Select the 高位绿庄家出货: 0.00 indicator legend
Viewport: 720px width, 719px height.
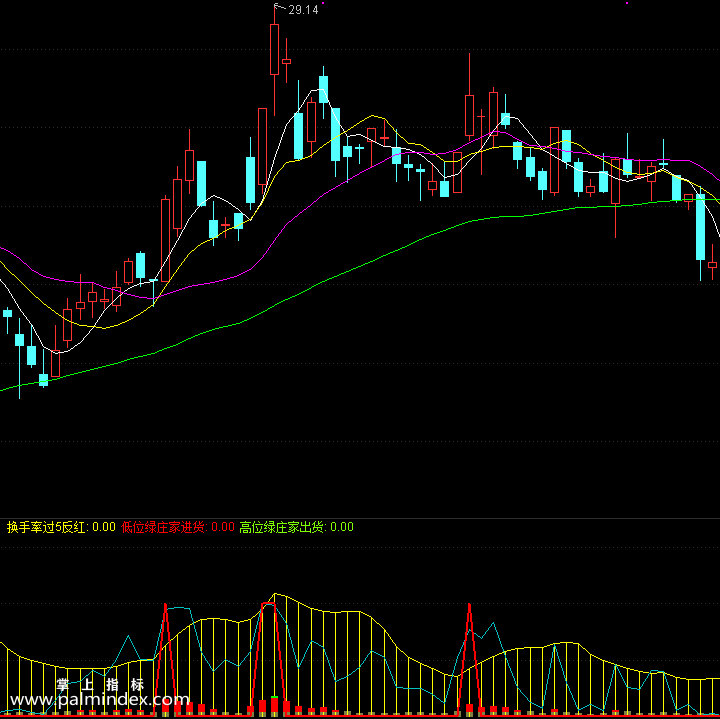tap(297, 527)
